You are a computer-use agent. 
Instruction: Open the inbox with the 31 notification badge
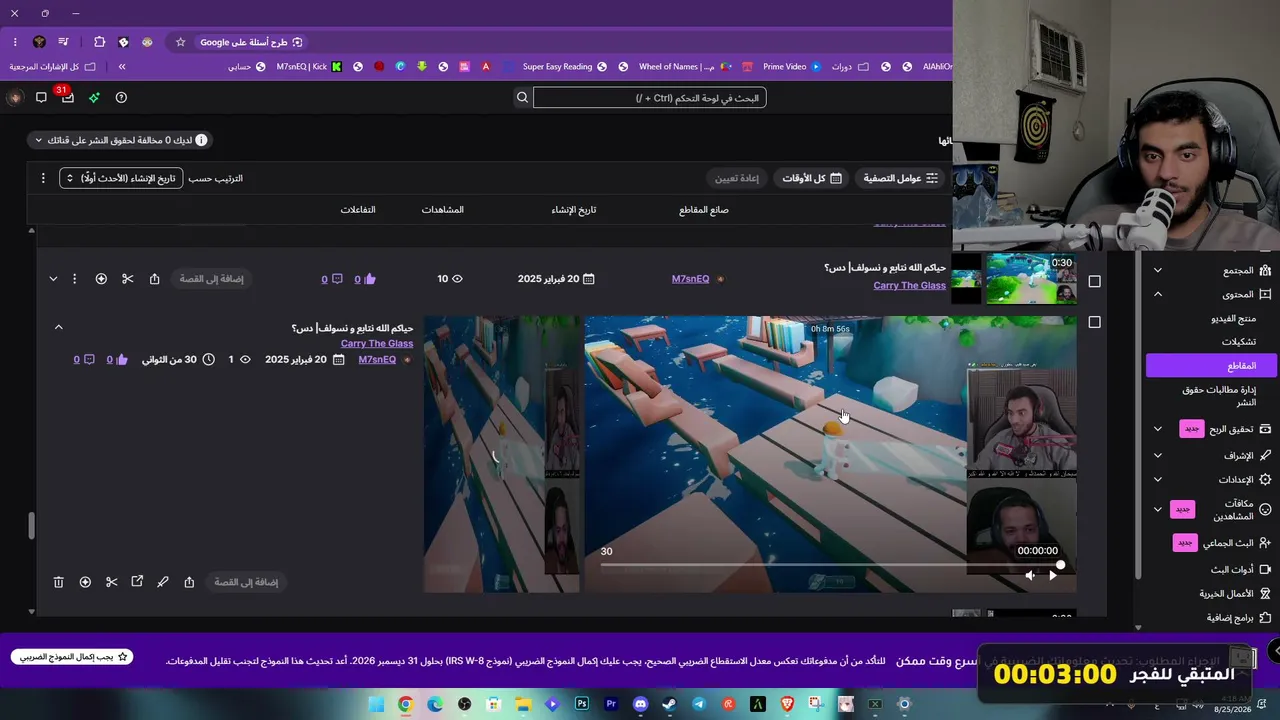click(67, 96)
